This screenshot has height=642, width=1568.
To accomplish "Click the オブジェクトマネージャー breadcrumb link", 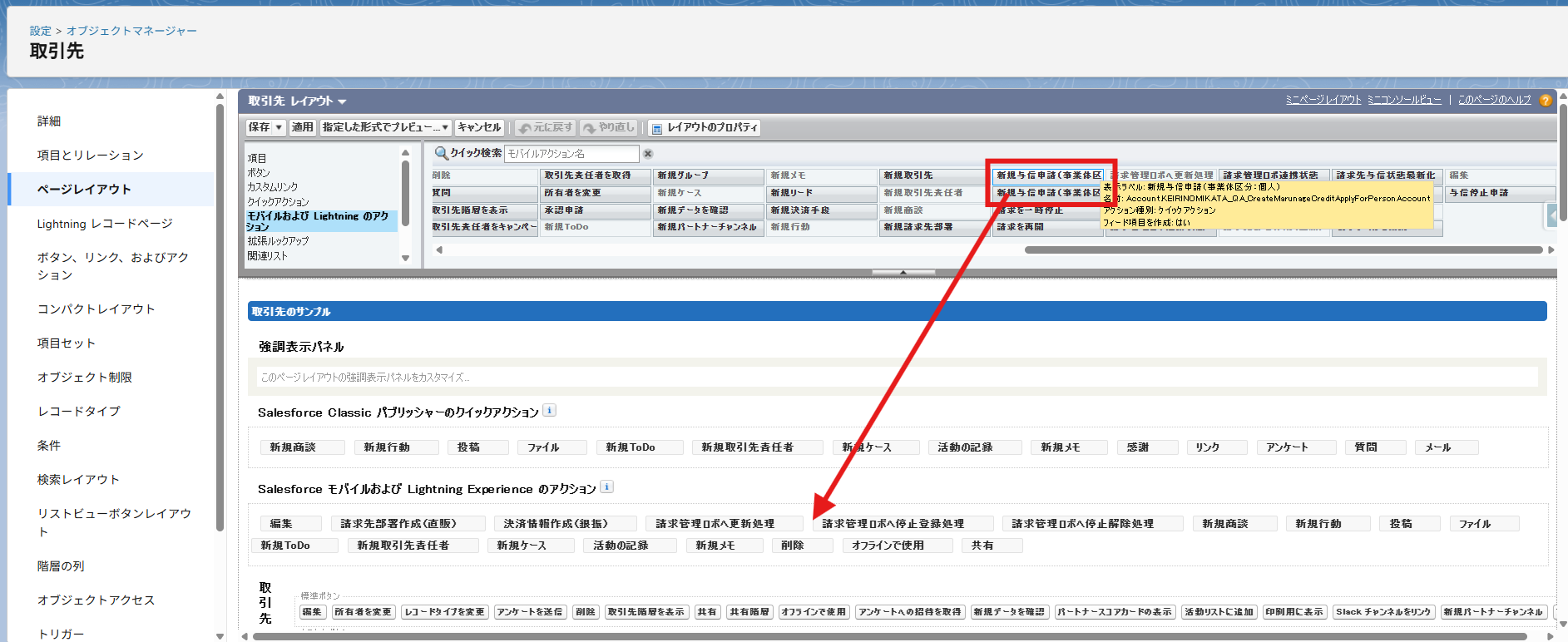I will [x=131, y=31].
